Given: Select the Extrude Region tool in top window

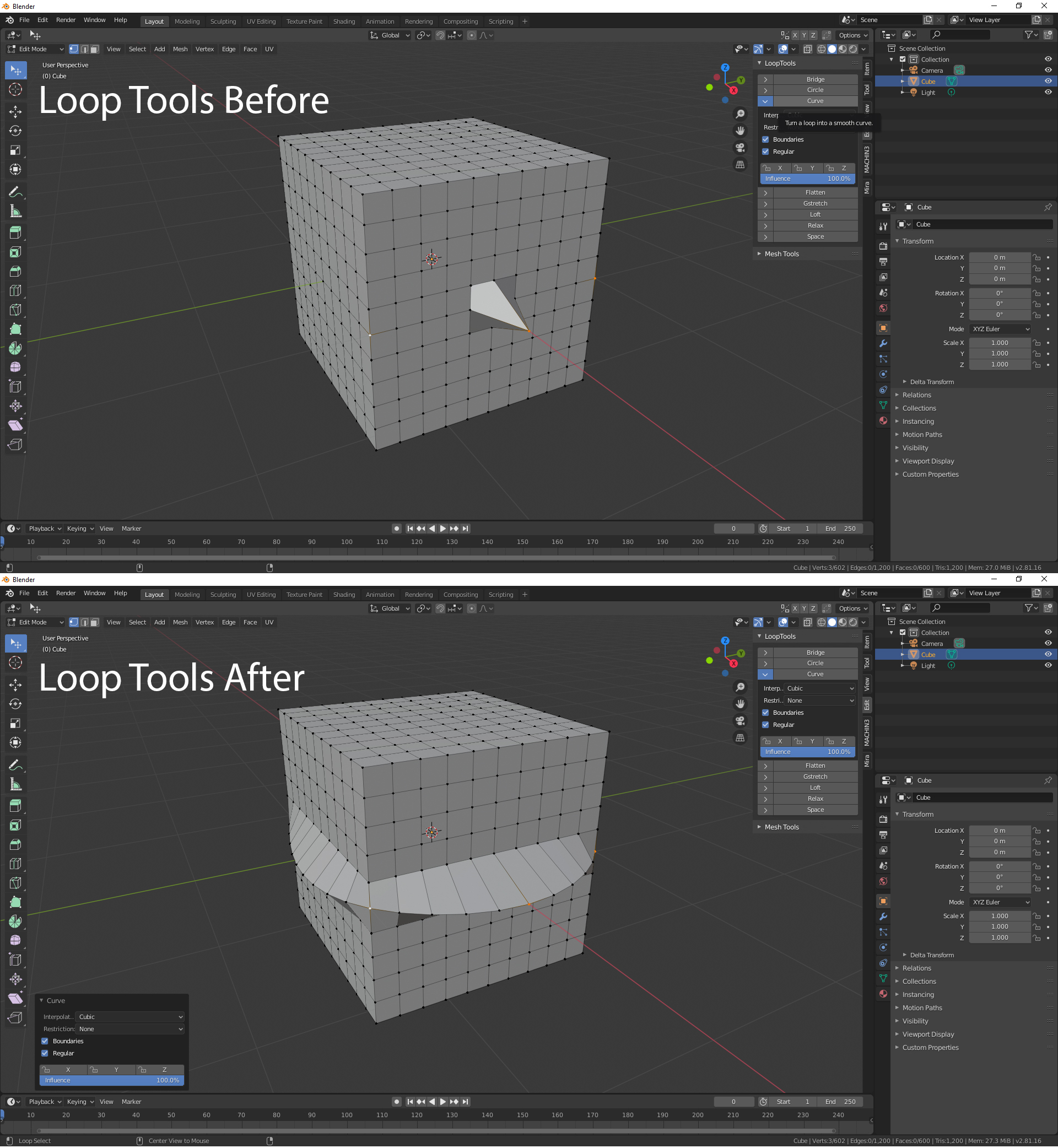Looking at the screenshot, I should coord(15,233).
